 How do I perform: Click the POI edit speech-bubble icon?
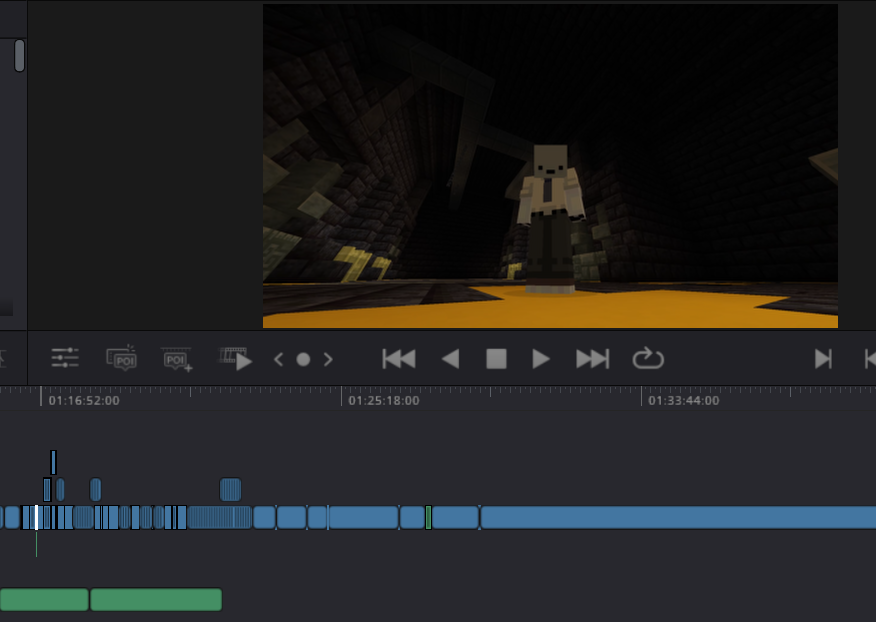(x=121, y=358)
